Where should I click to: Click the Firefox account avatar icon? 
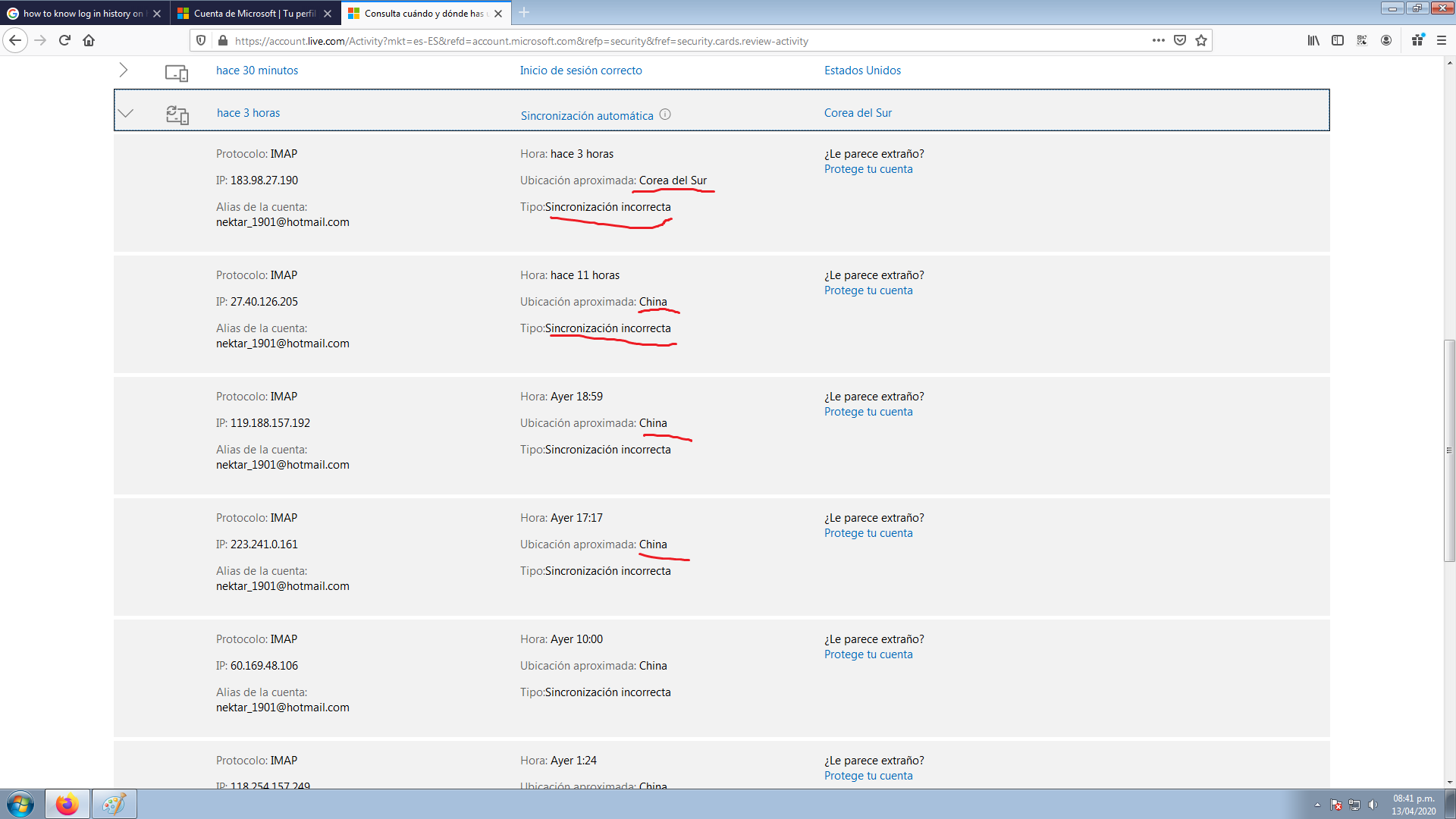point(1386,41)
